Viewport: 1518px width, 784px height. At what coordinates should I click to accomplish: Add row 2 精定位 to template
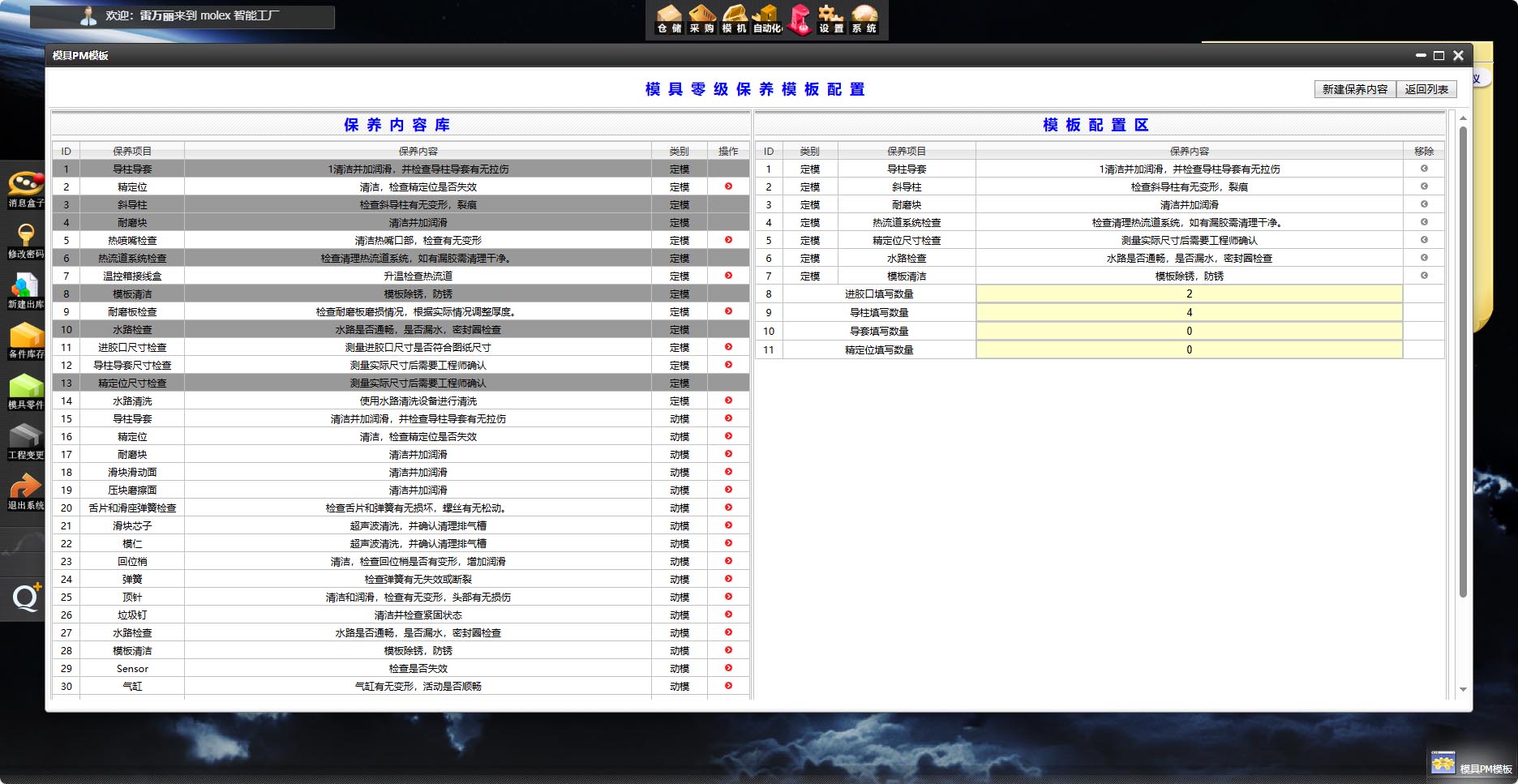click(728, 186)
